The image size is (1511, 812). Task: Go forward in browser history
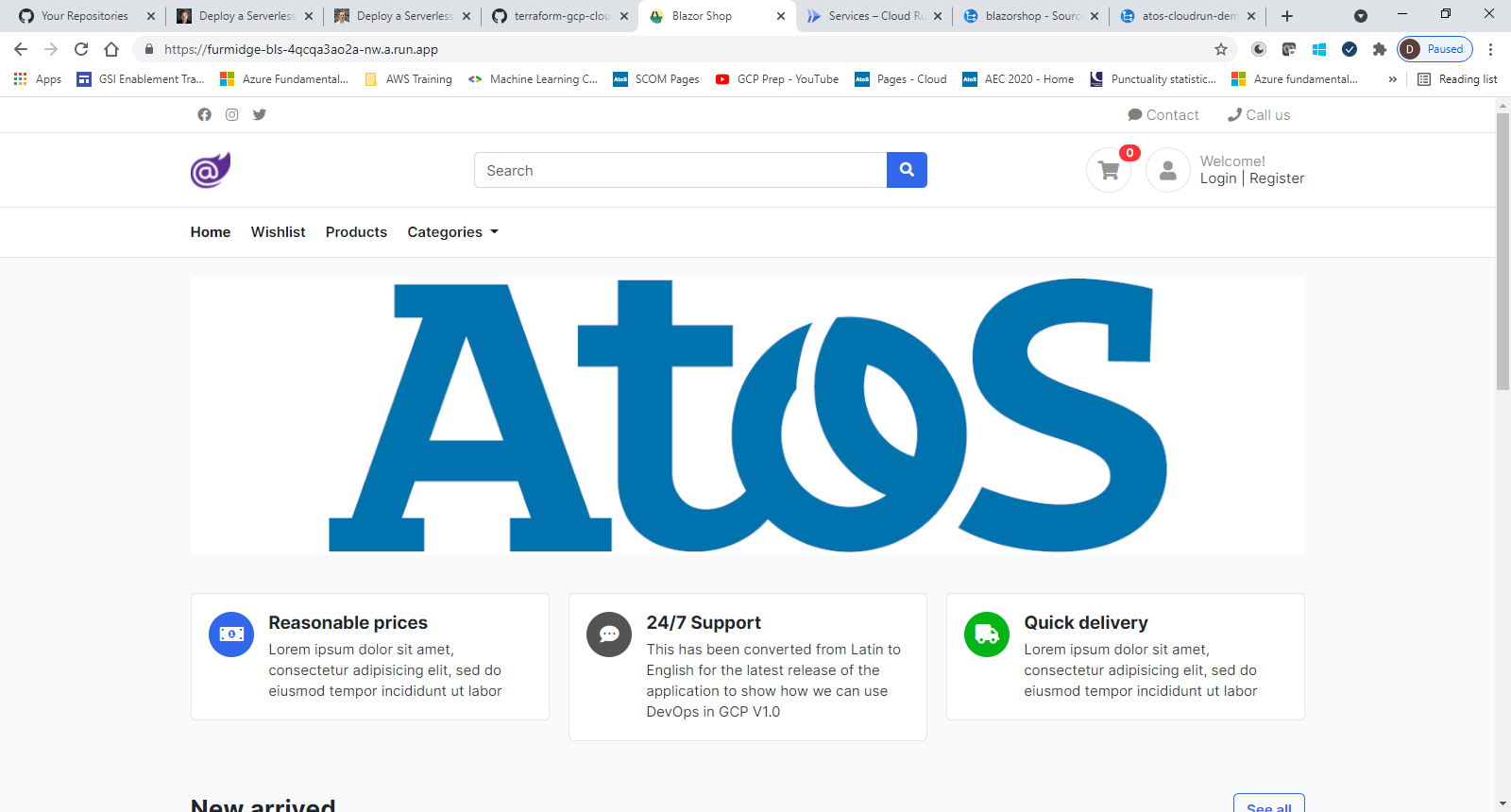[x=51, y=49]
